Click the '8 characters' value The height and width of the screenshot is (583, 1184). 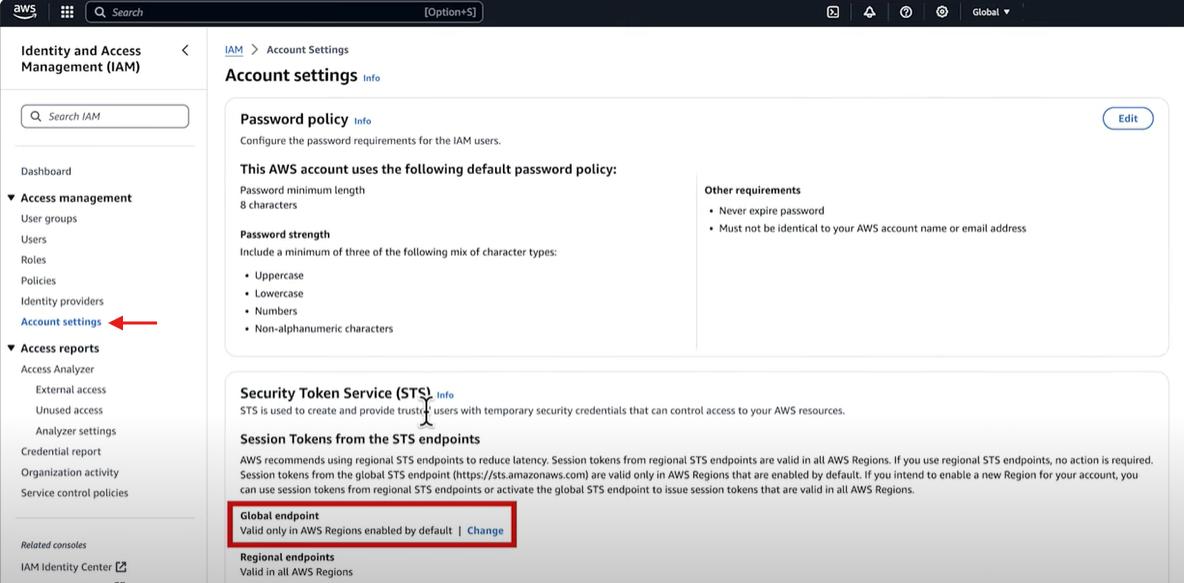[x=269, y=205]
